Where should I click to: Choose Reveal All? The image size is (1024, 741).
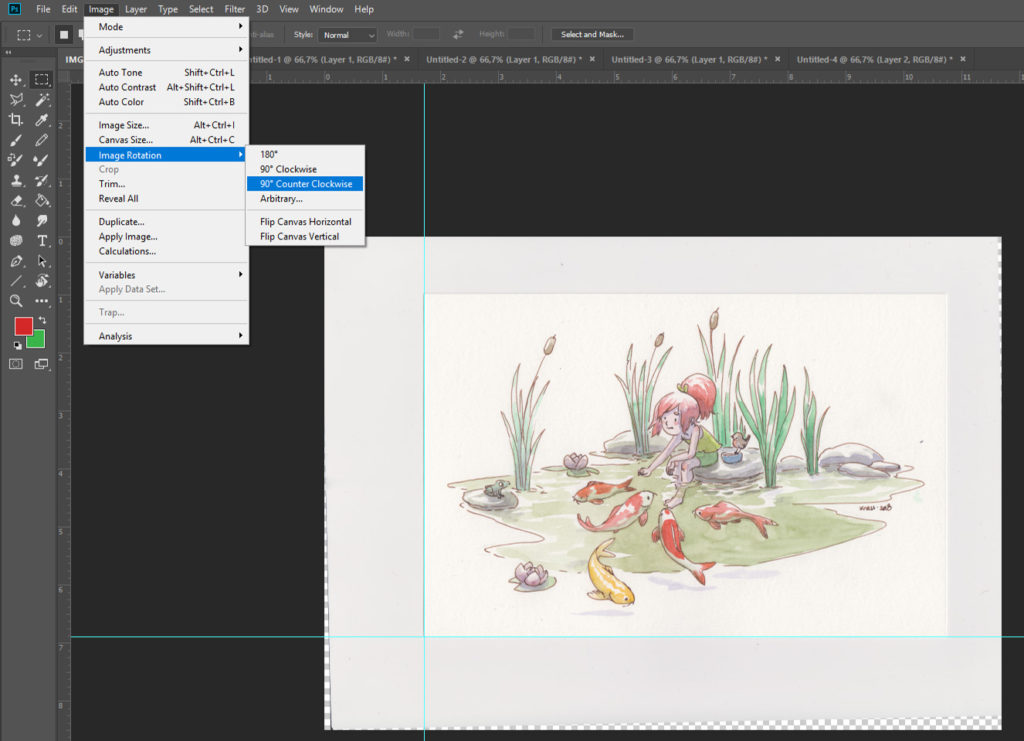167,198
